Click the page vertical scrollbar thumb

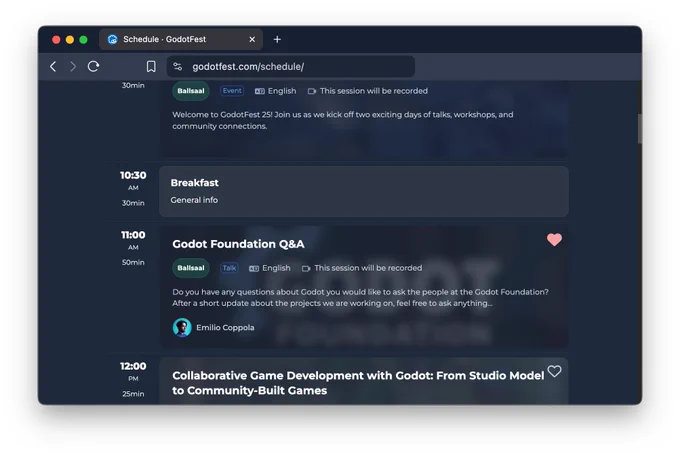pos(640,128)
